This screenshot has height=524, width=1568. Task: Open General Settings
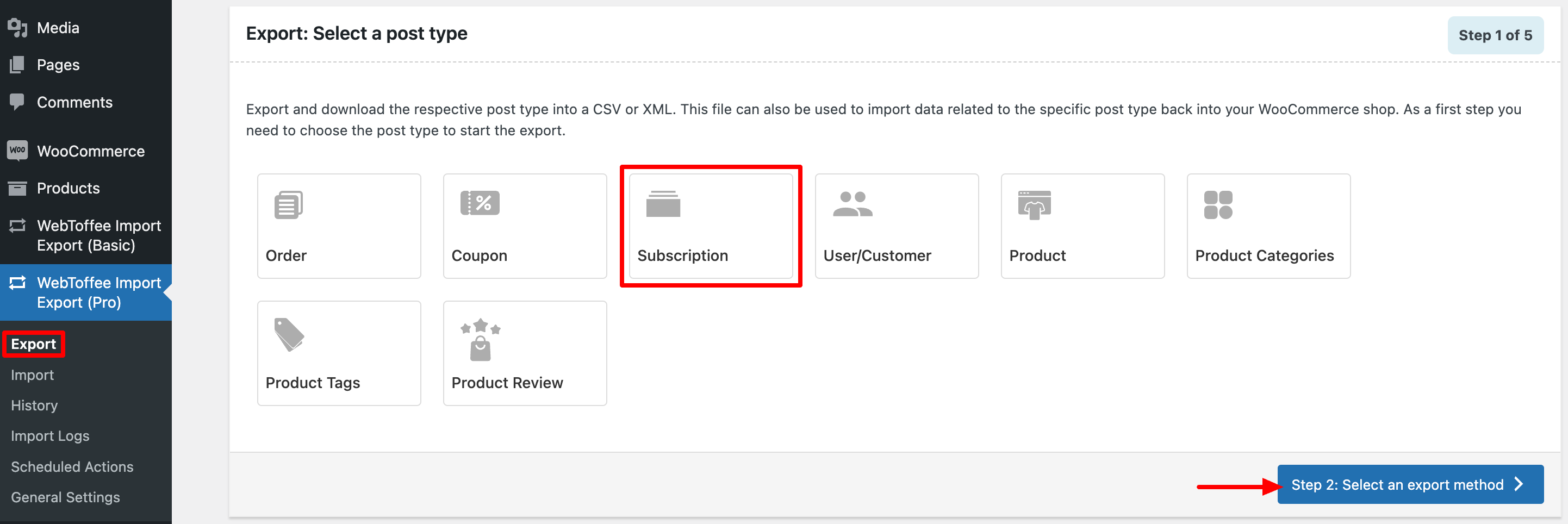click(65, 497)
